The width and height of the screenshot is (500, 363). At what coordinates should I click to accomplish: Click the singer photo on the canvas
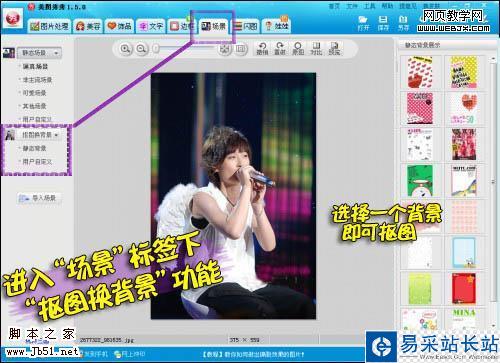click(x=233, y=196)
